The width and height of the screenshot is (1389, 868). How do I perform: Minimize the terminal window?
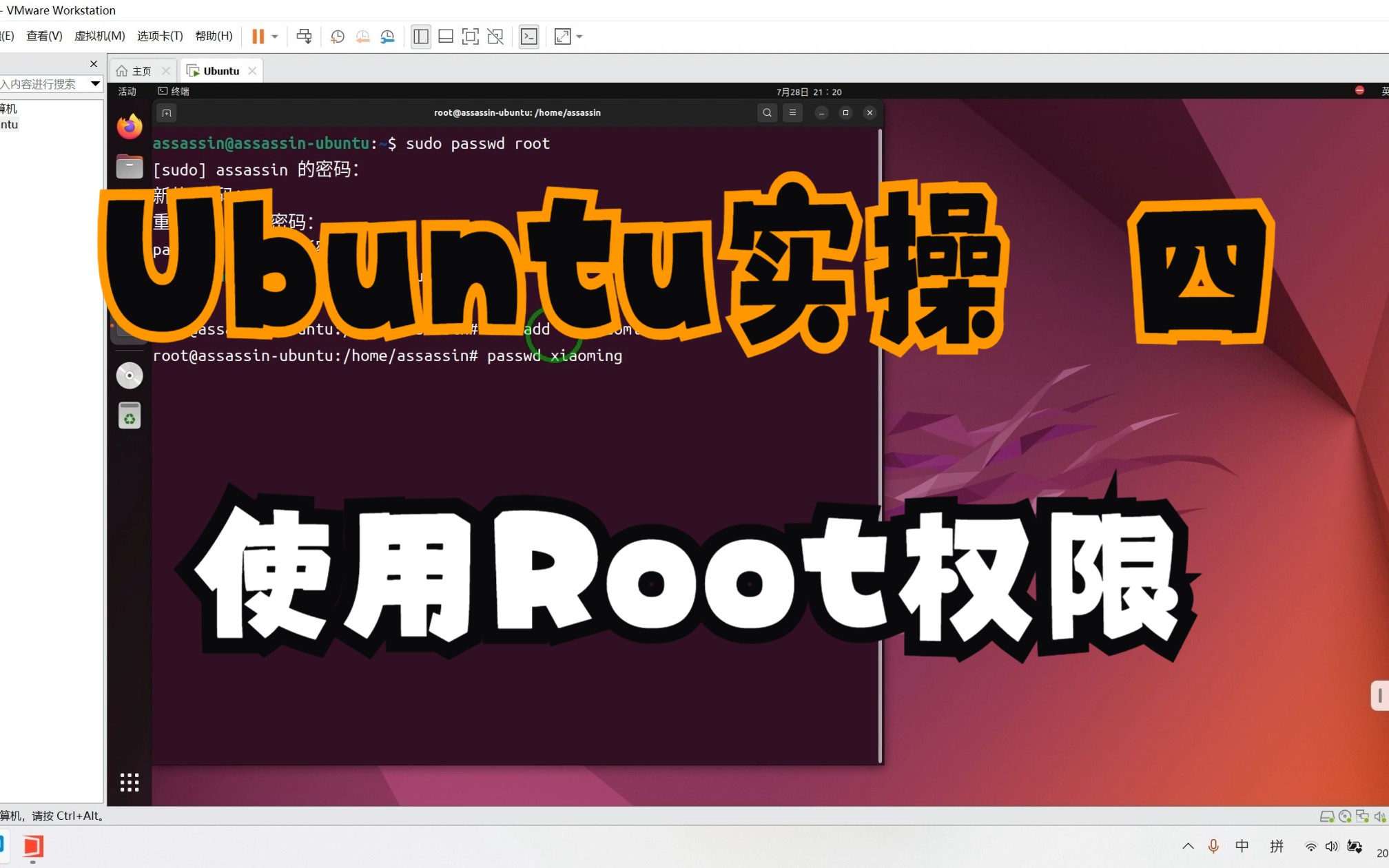[x=821, y=113]
